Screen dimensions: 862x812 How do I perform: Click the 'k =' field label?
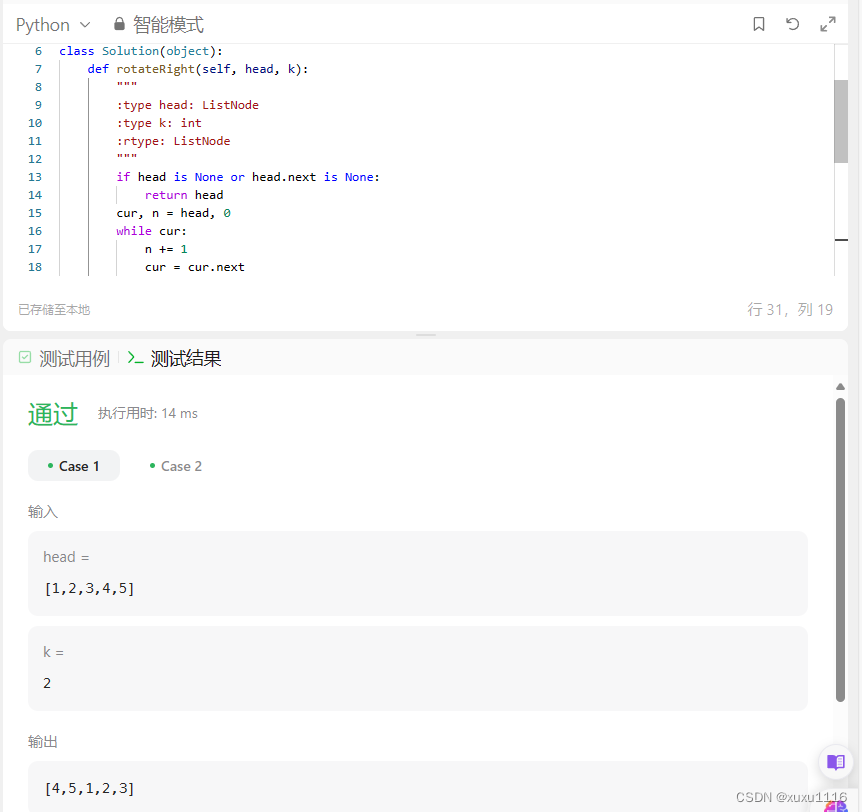tap(53, 652)
